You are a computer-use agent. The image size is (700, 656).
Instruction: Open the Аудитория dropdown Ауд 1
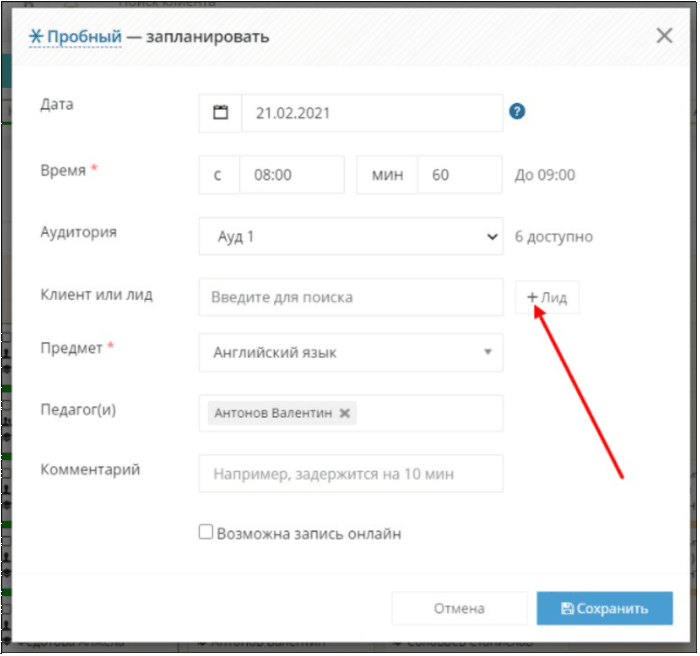coord(352,237)
